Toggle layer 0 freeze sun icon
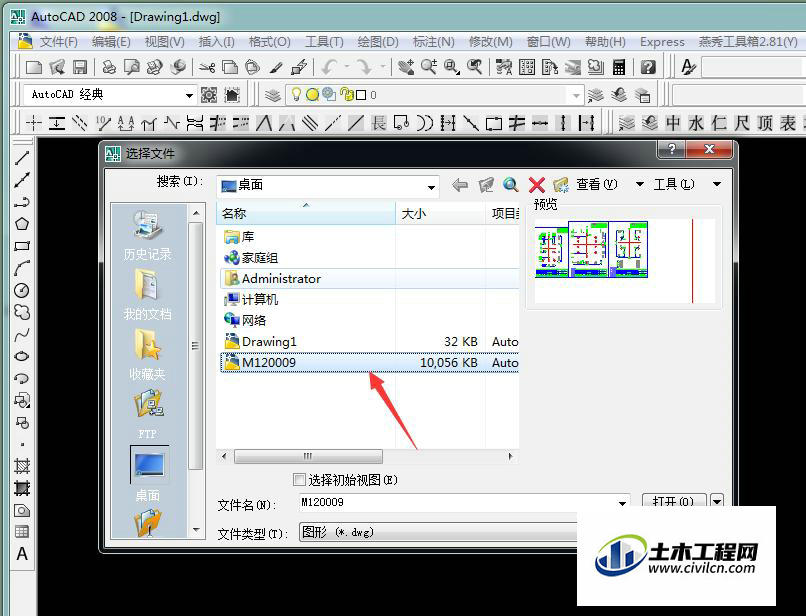 pyautogui.click(x=312, y=95)
